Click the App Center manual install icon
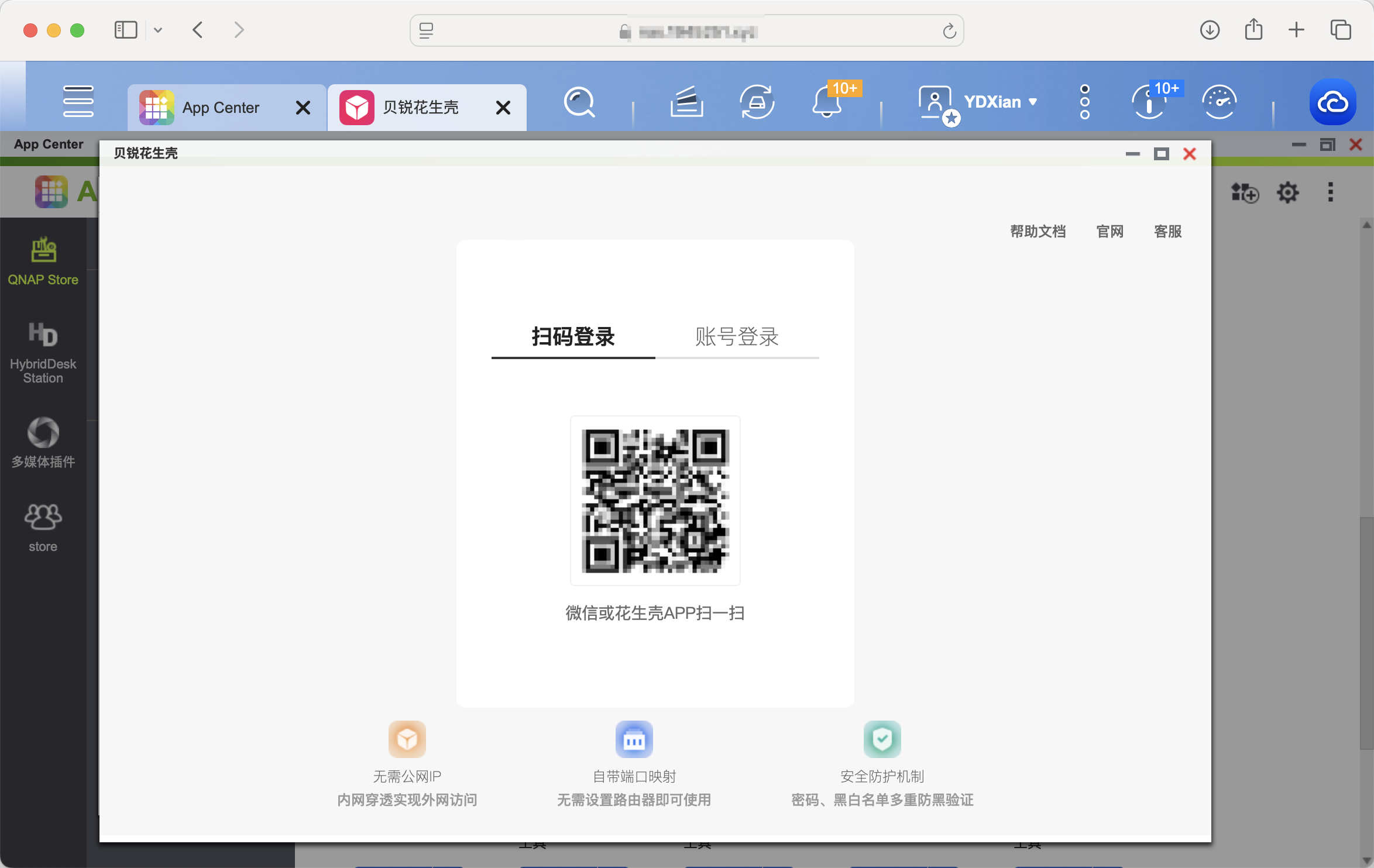1374x868 pixels. tap(1245, 192)
